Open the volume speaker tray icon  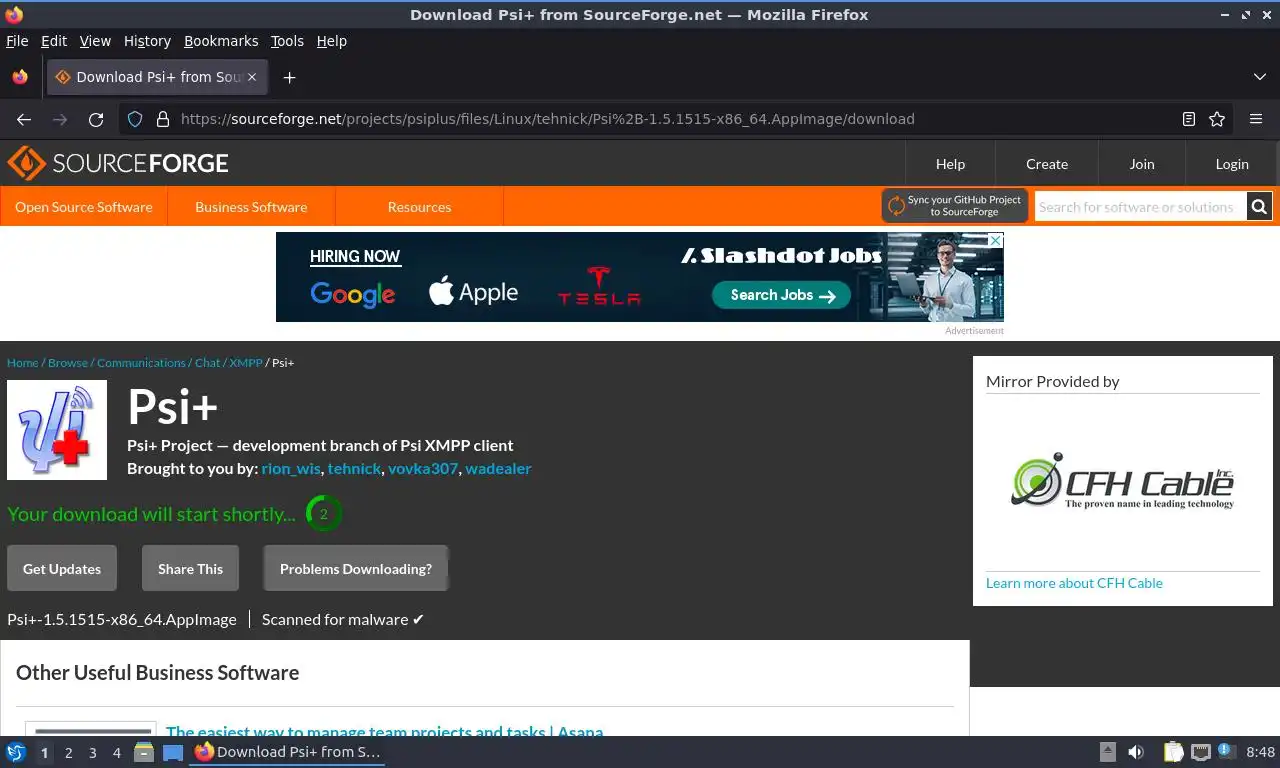pyautogui.click(x=1136, y=752)
